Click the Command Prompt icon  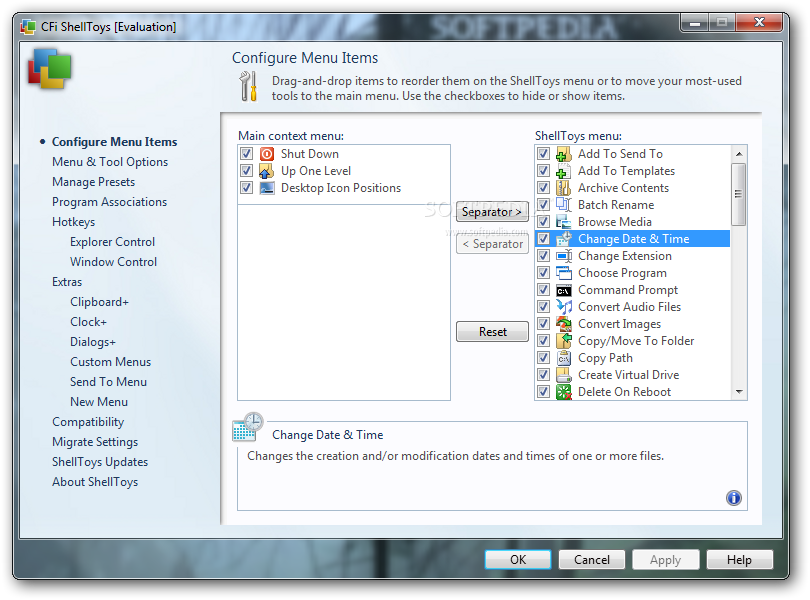point(564,290)
